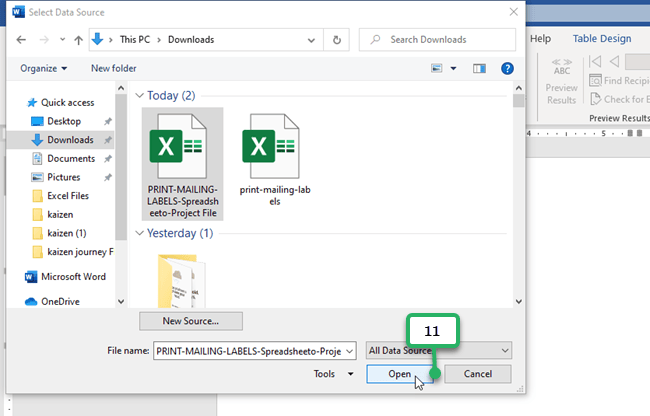Select Microsoft Word in the navigation pane
The width and height of the screenshot is (650, 416).
click(65, 276)
